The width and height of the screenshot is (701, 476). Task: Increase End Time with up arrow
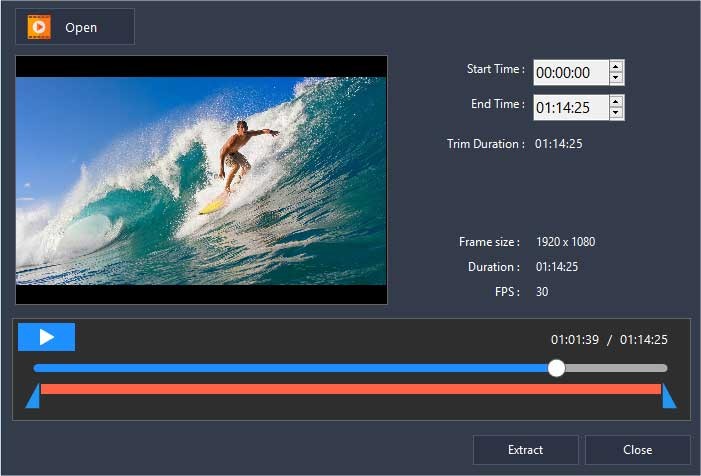(x=616, y=101)
